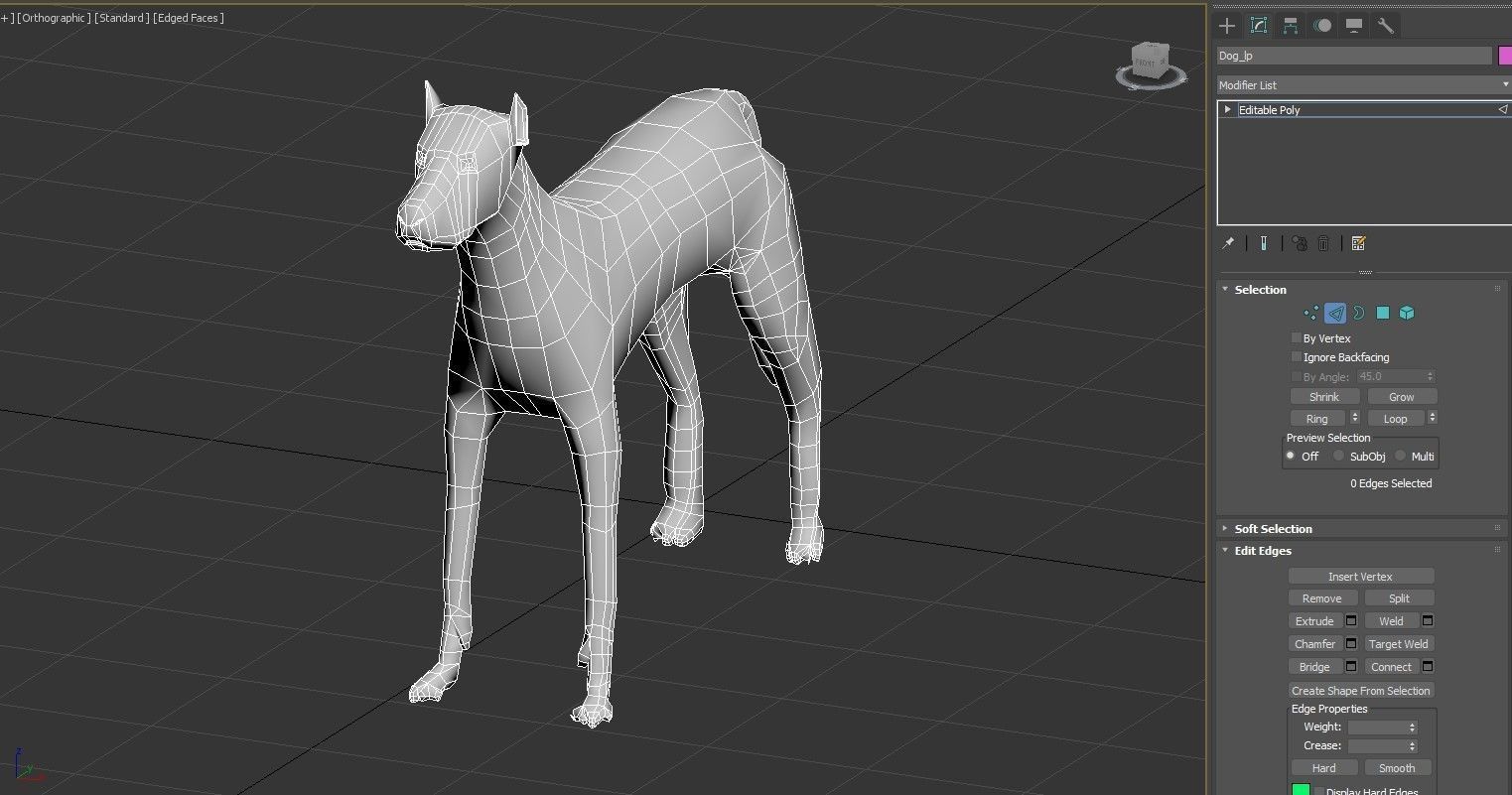This screenshot has height=795, width=1512.
Task: Open the Weld settings box icon
Action: coord(1429,621)
